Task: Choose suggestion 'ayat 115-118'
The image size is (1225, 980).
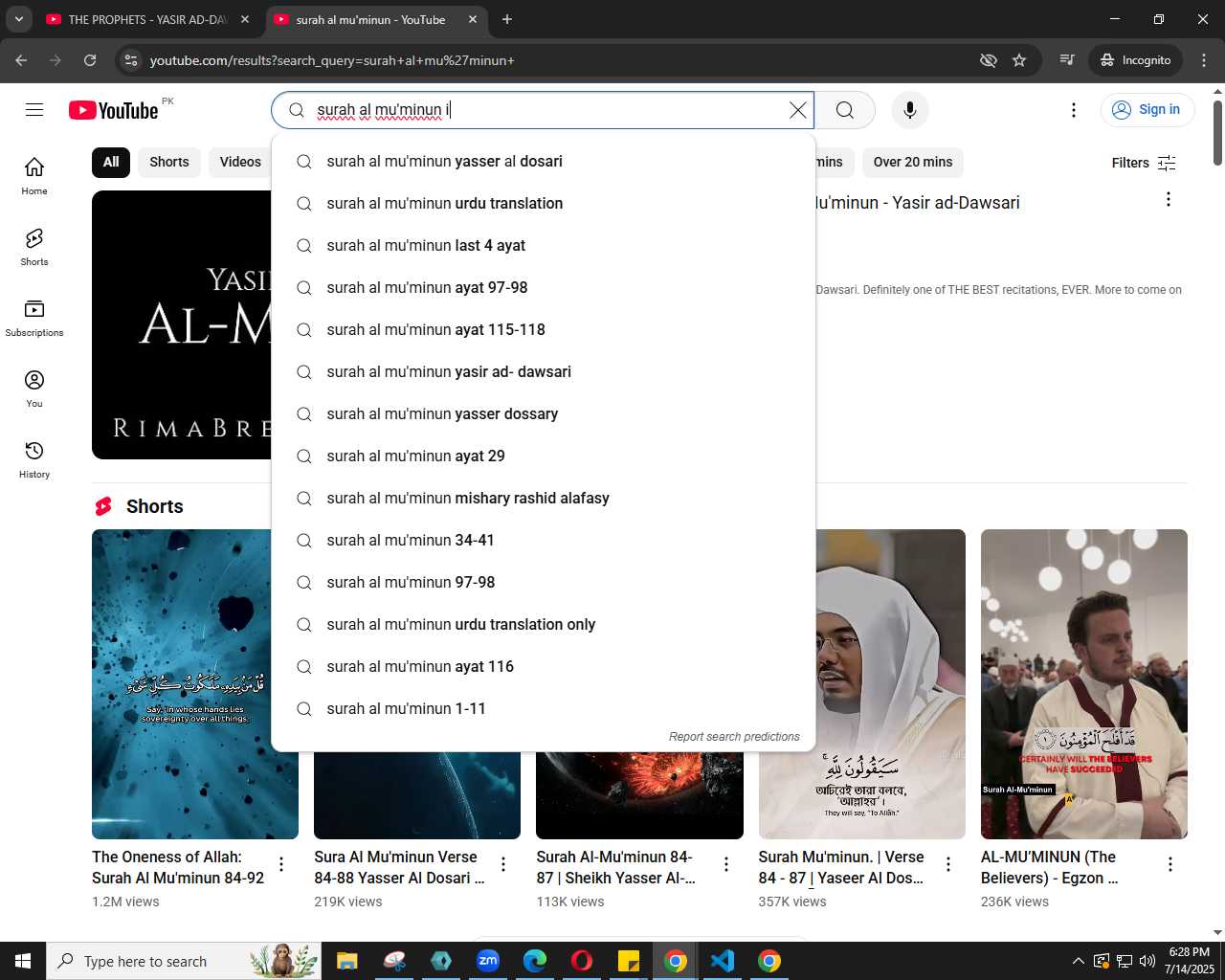Action: click(544, 330)
